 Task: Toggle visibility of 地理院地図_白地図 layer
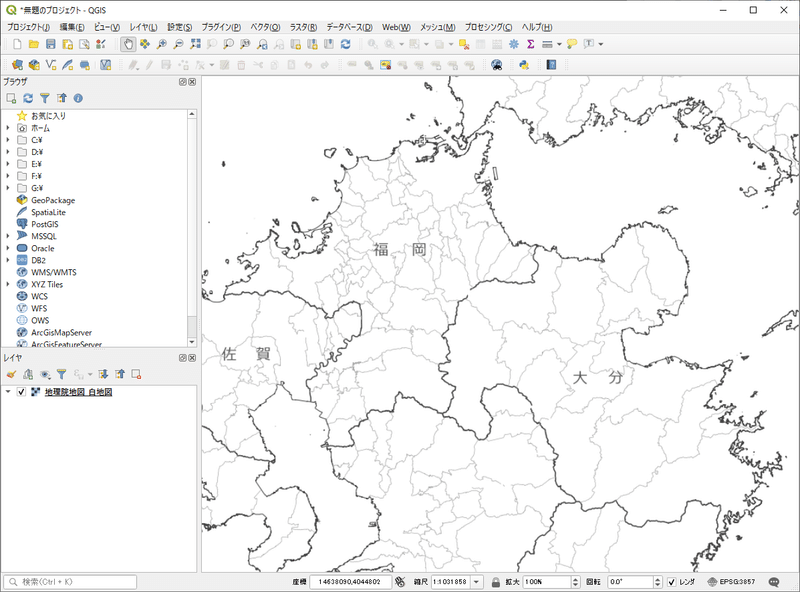point(21,392)
